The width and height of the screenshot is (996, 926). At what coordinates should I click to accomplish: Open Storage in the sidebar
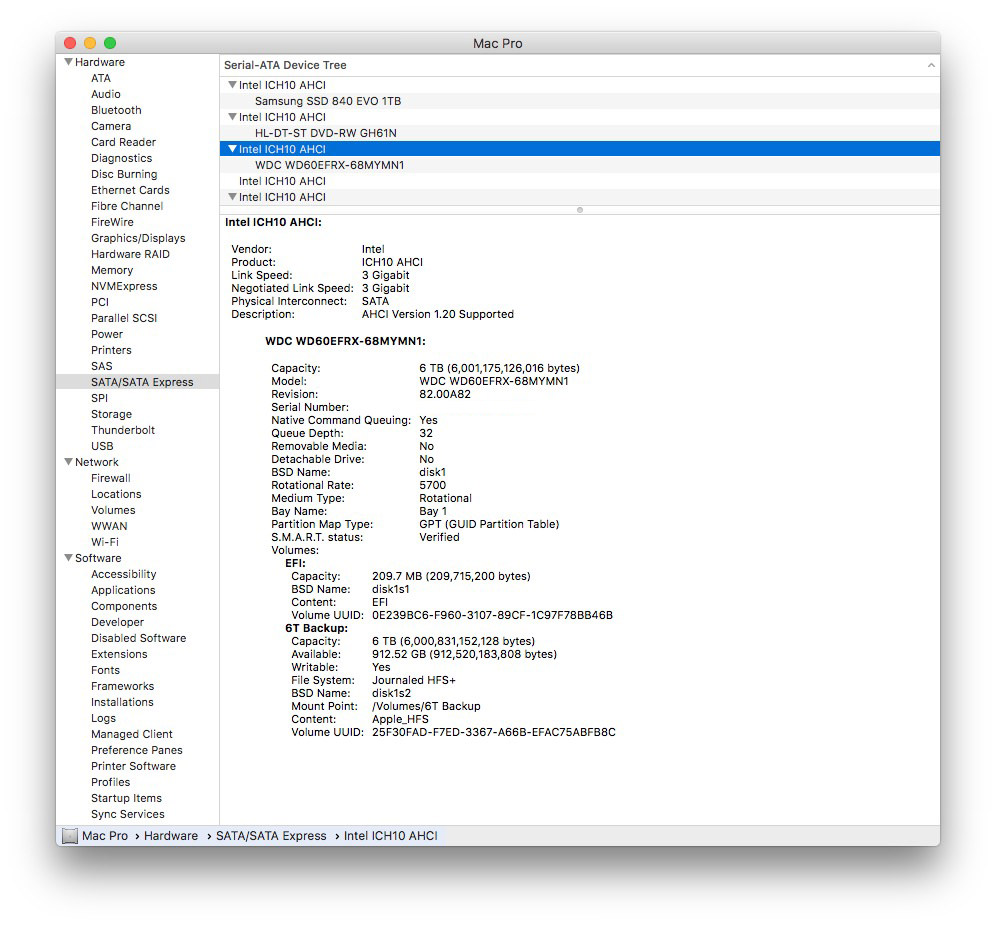pyautogui.click(x=111, y=414)
